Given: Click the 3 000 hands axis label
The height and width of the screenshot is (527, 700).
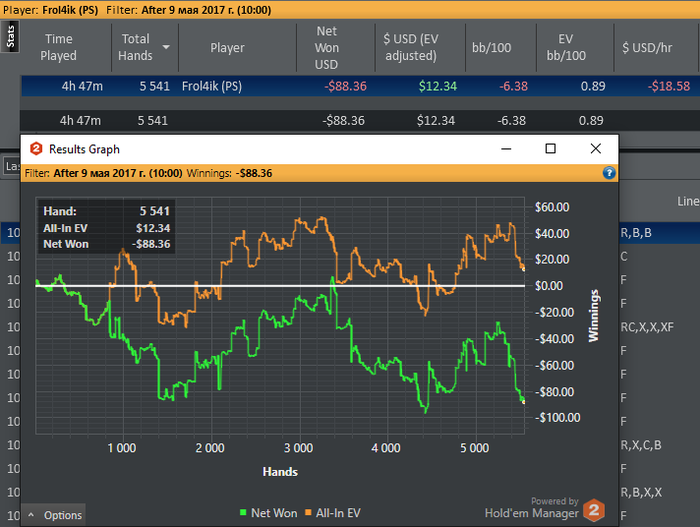Looking at the screenshot, I should pos(298,448).
